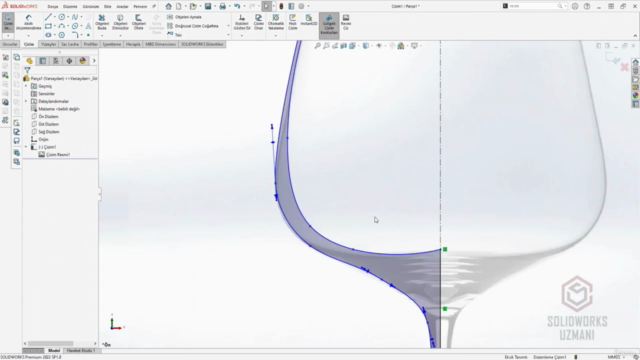Click the Taşı move entities button
Viewport: 640px width, 360px height.
(x=175, y=35)
